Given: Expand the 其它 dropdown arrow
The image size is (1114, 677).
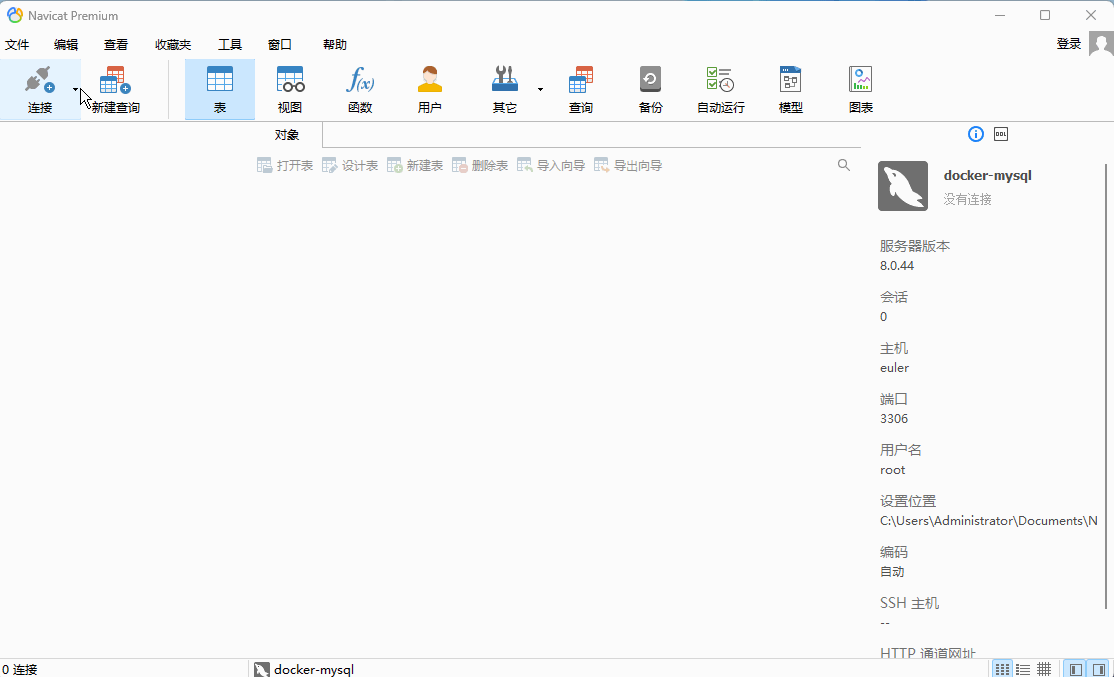Looking at the screenshot, I should click(x=540, y=90).
